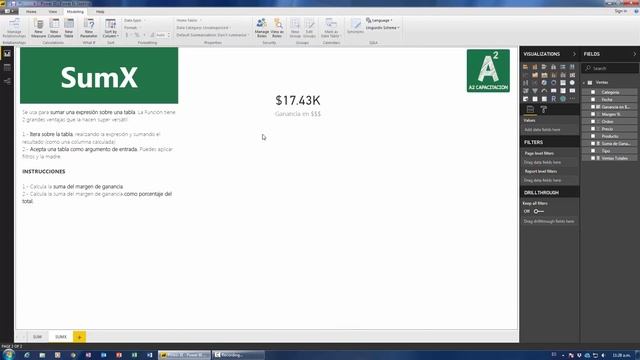The image size is (640, 360).
Task: Click View as Roles icon
Action: click(277, 28)
